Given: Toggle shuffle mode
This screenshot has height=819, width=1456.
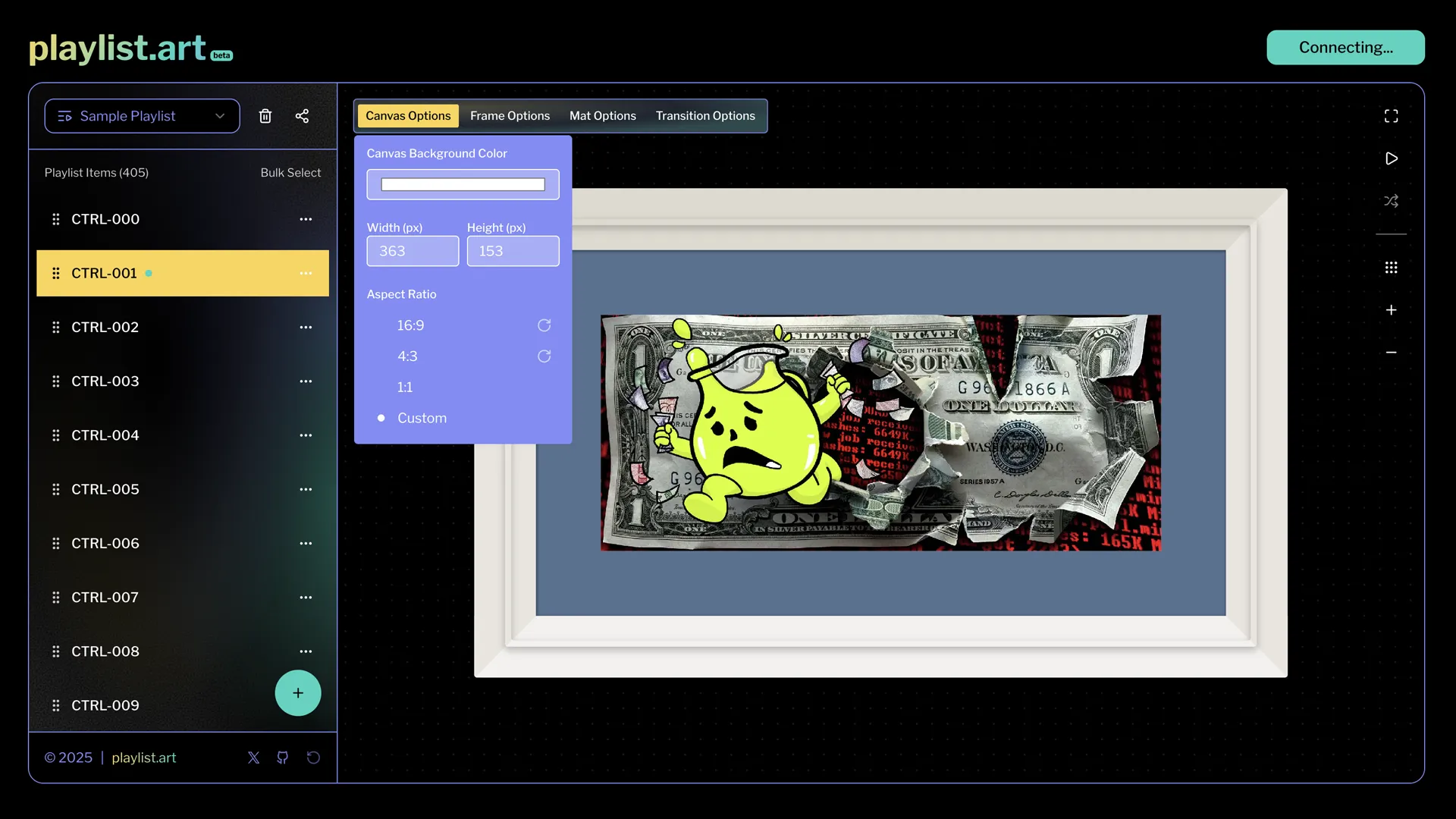Looking at the screenshot, I should click(1391, 201).
